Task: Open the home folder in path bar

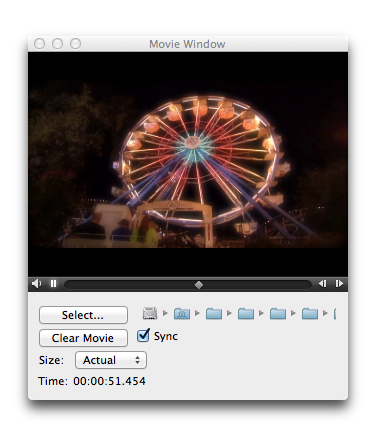Action: [182, 313]
